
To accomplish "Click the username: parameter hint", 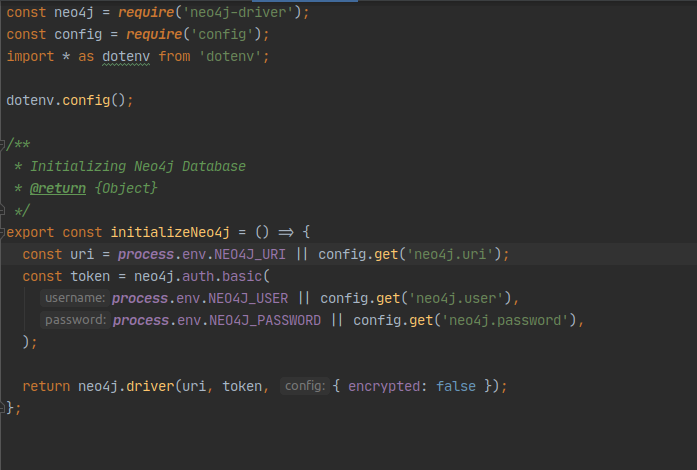I will (x=75, y=298).
